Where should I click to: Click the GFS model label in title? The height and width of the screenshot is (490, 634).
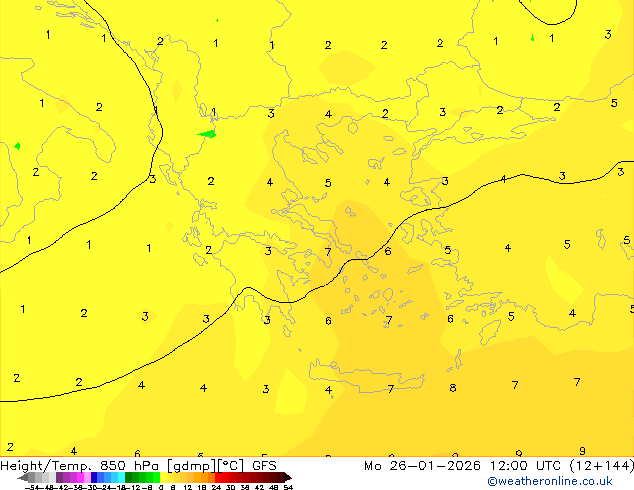tap(264, 466)
